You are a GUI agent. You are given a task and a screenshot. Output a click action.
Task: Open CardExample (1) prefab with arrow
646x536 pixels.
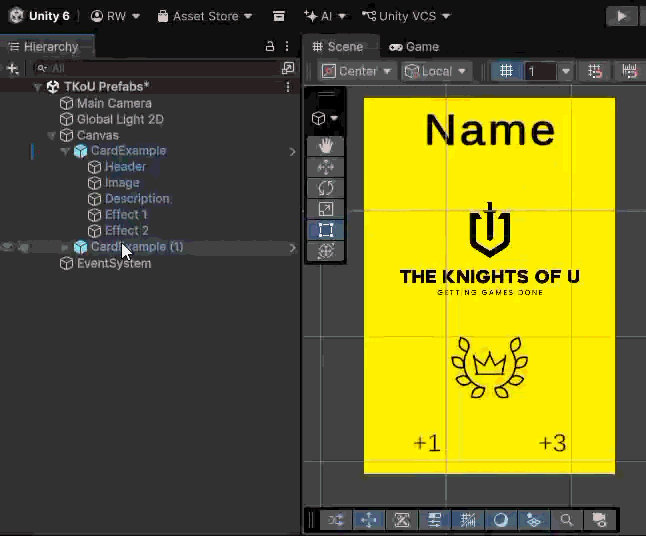(x=293, y=248)
